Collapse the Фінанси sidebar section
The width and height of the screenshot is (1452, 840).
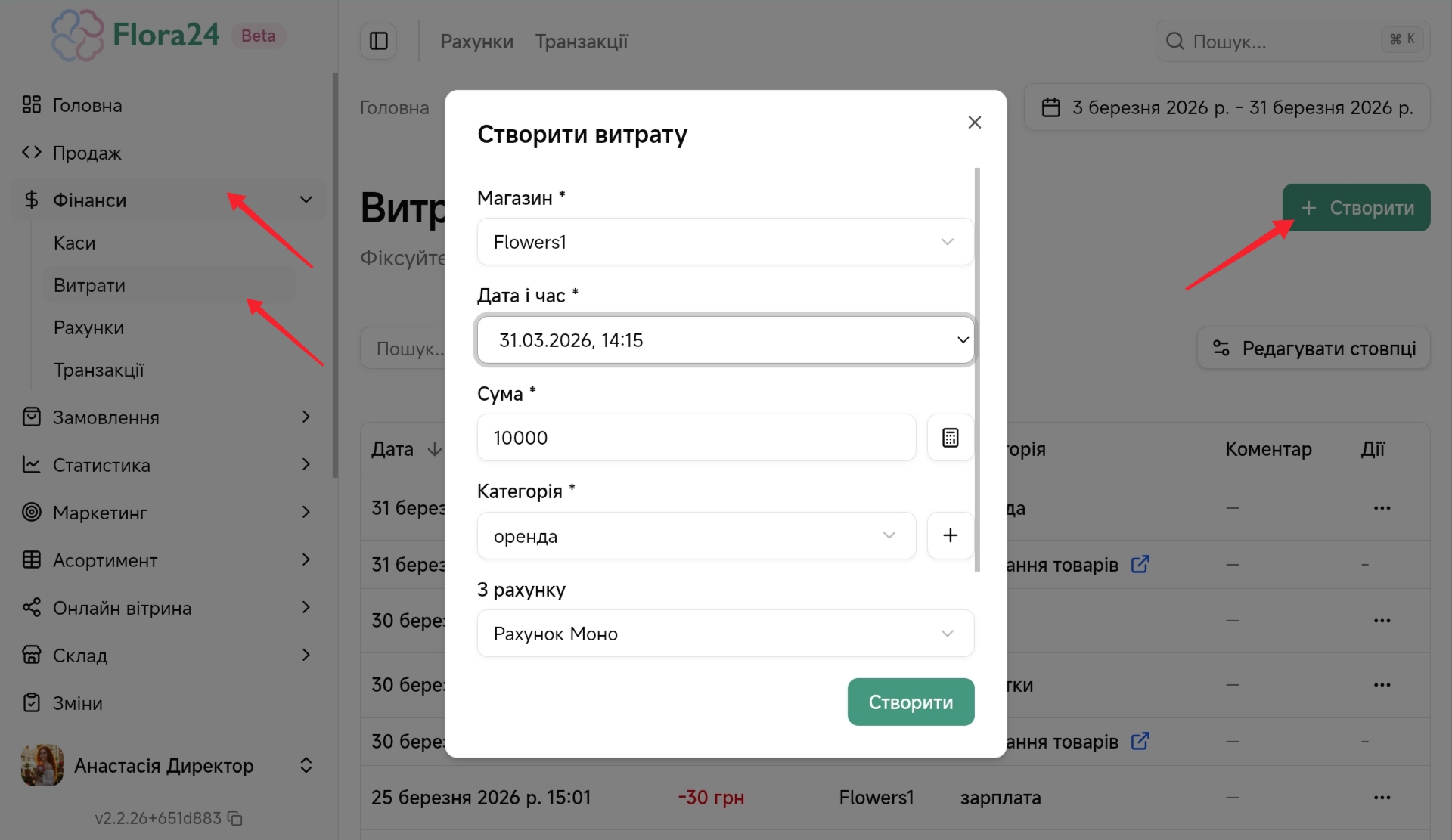[306, 200]
